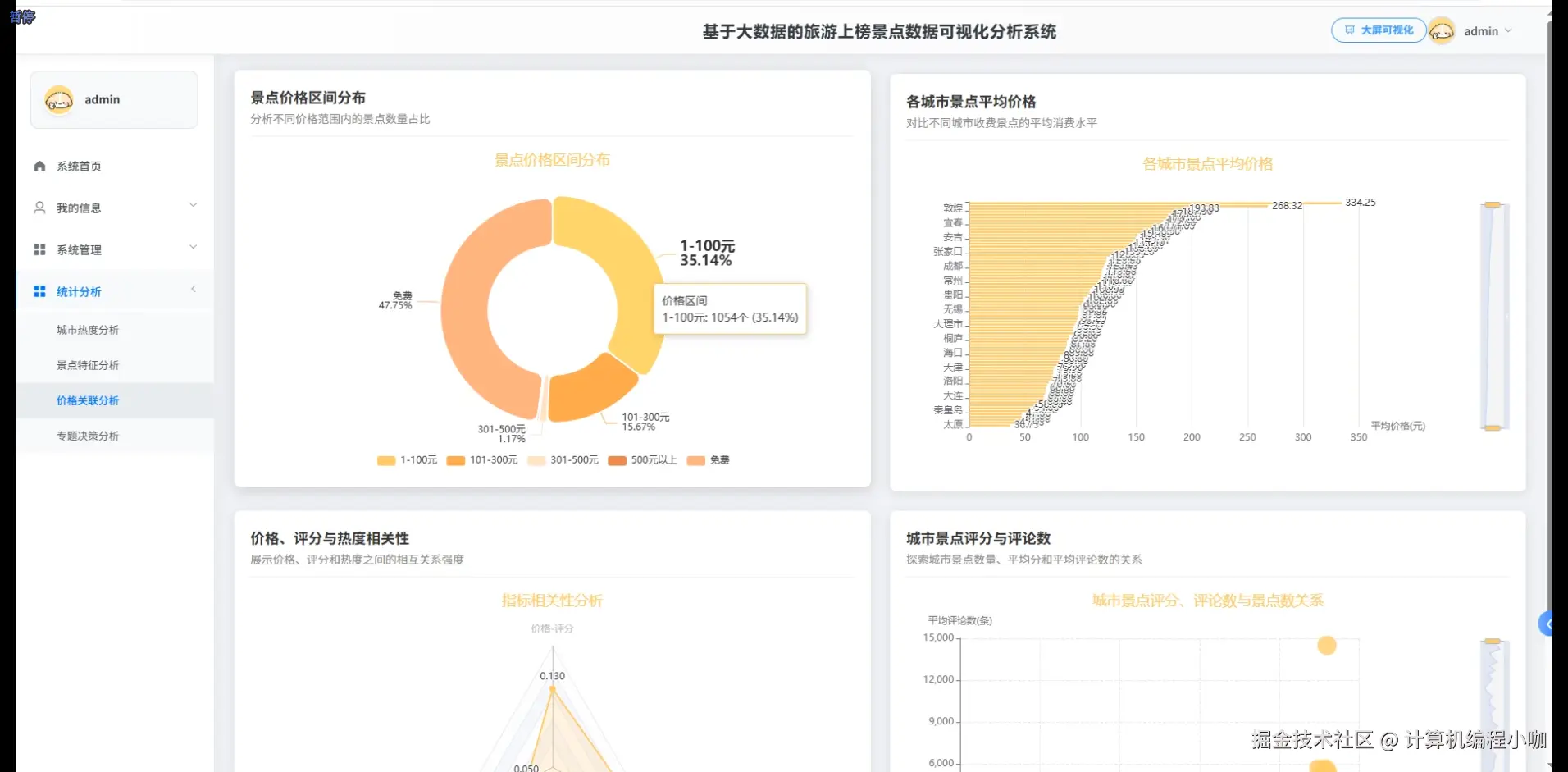The width and height of the screenshot is (1568, 772).
Task: Click the blue grid icon beside 统计分析
Action: [39, 291]
